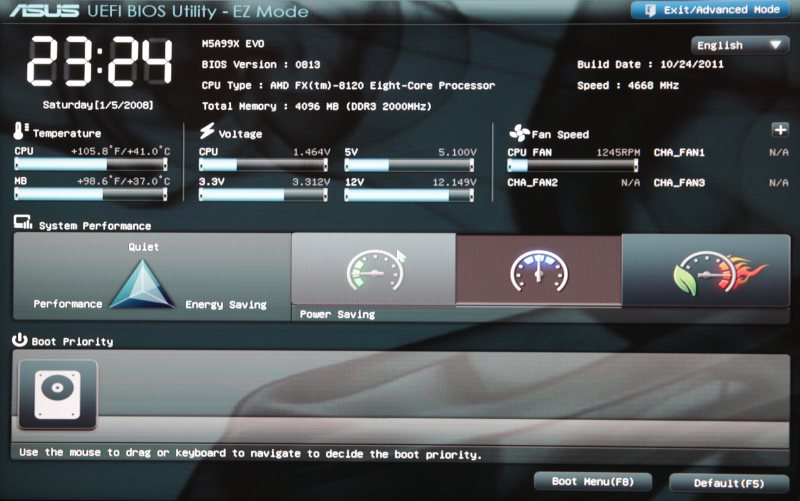
Task: Select the ASUS Optimal flaming gauge mode
Action: 706,270
